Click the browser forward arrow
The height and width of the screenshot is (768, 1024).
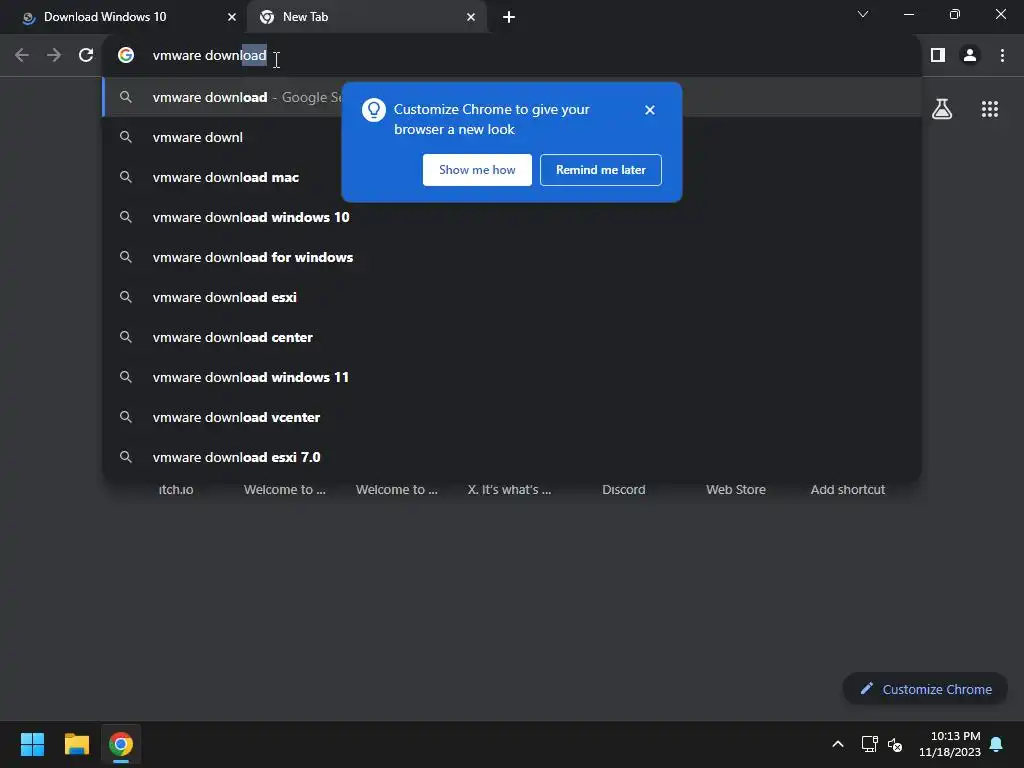54,56
